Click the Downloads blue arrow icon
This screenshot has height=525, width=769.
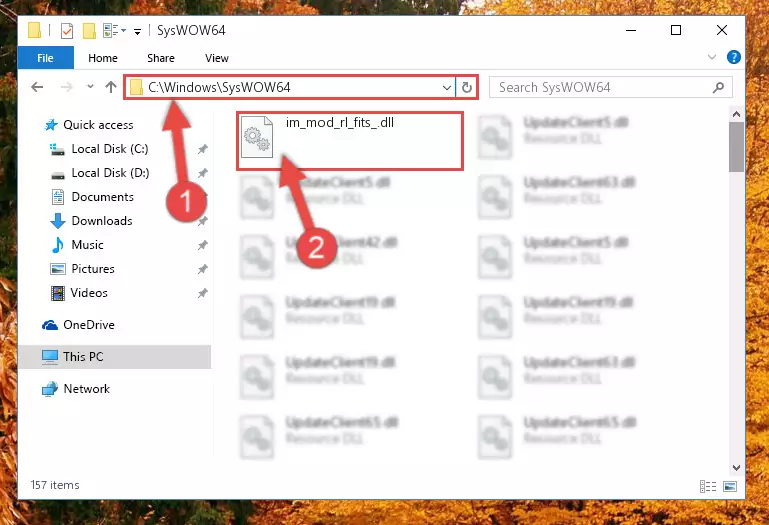pos(58,221)
